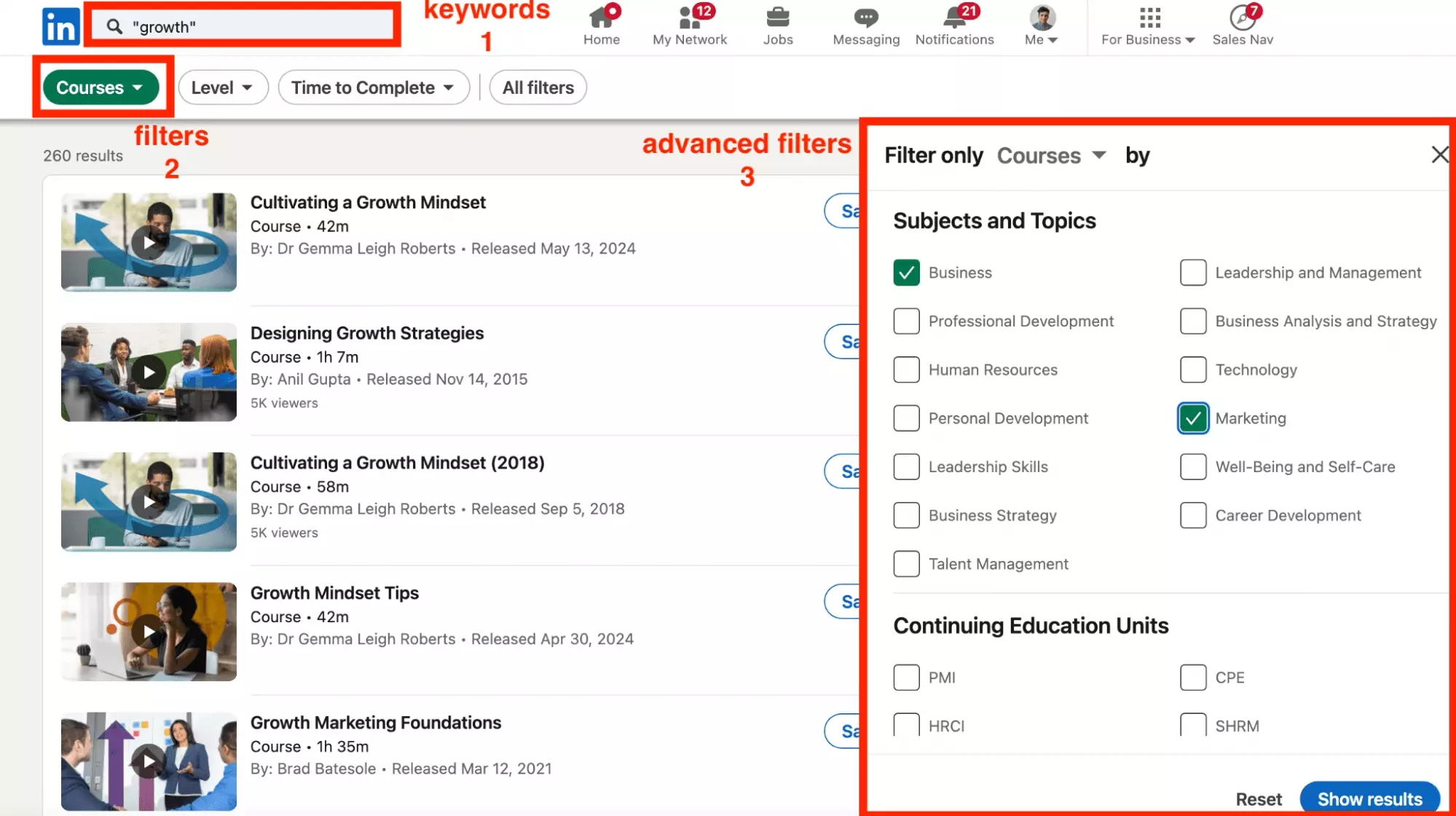This screenshot has height=816, width=1456.
Task: Expand the Level filter dropdown
Action: point(223,87)
